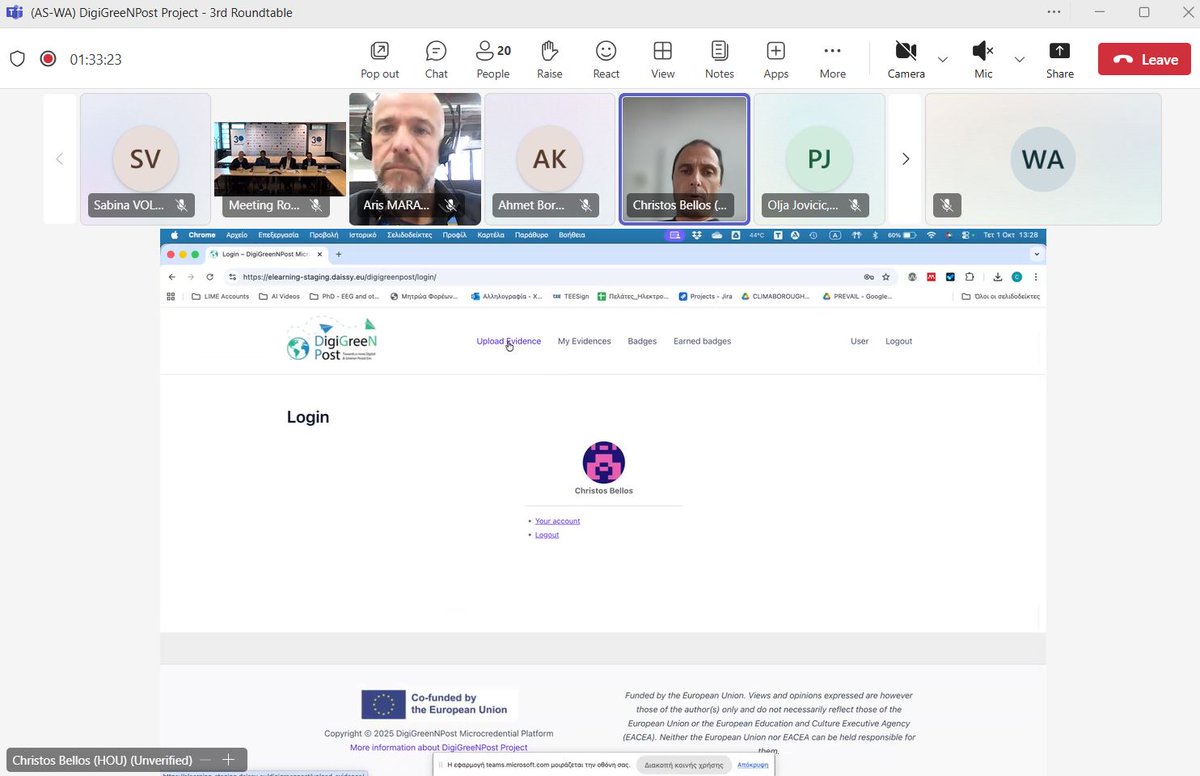The height and width of the screenshot is (776, 1200).
Task: Bookmark page with star icon
Action: (x=886, y=277)
